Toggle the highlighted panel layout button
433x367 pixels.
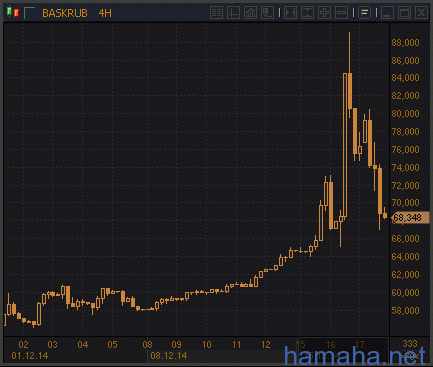point(364,13)
